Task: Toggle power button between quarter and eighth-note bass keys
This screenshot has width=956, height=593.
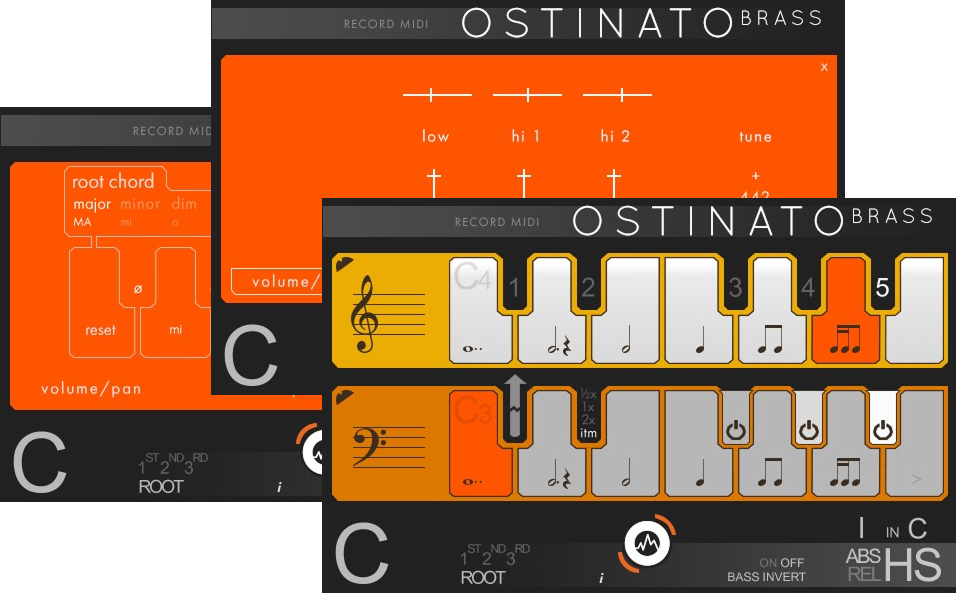Action: [x=736, y=430]
